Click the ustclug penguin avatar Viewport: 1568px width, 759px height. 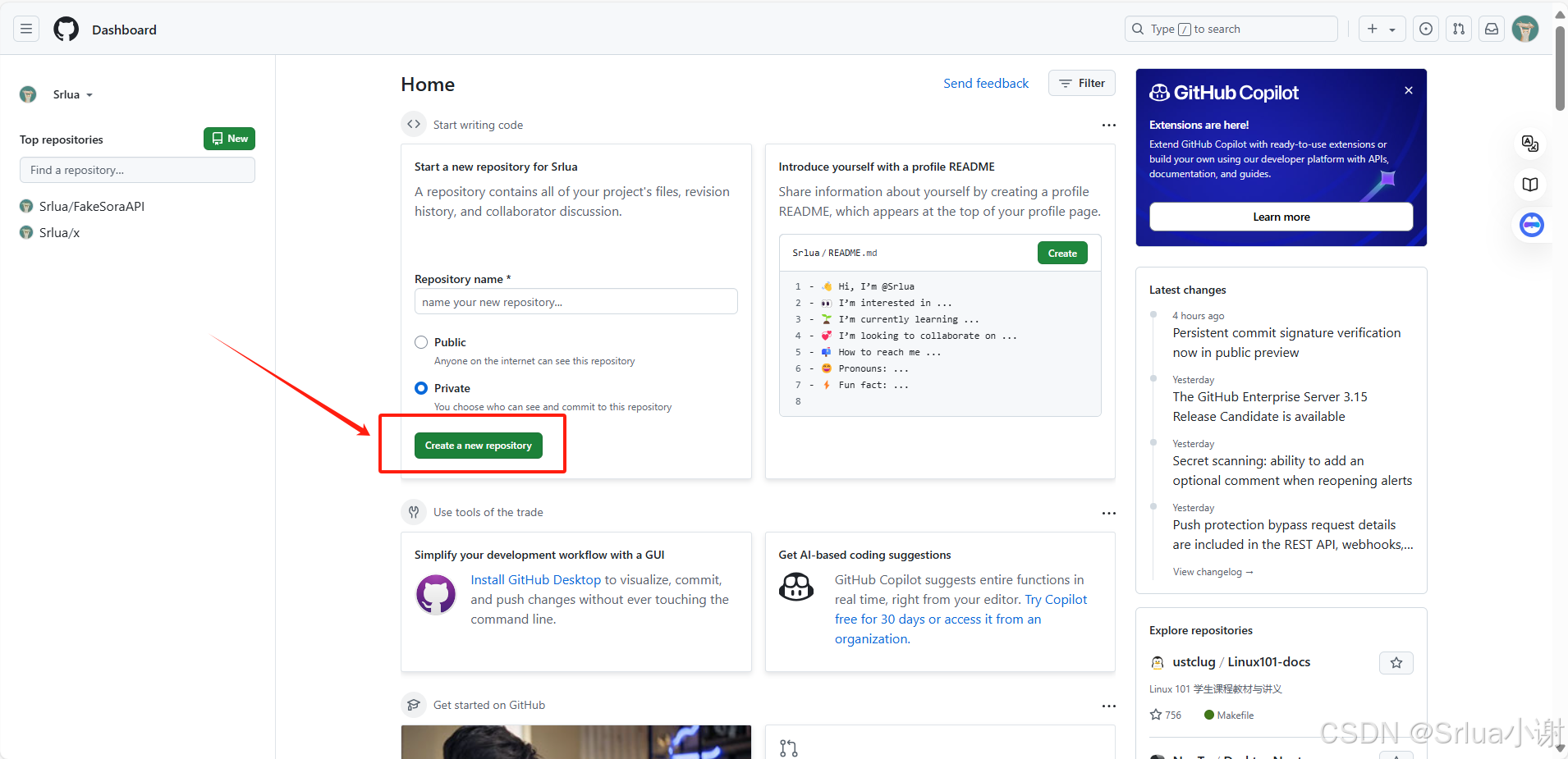click(1158, 663)
